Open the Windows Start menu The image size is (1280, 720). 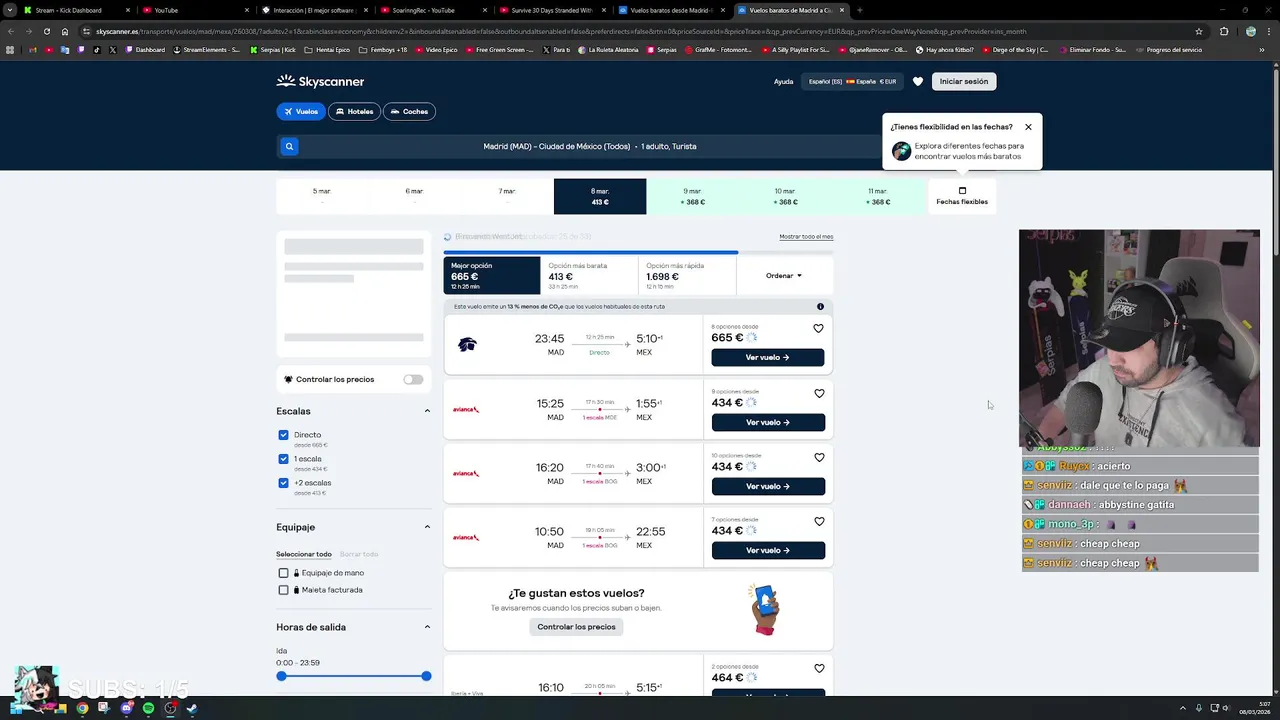[17, 708]
